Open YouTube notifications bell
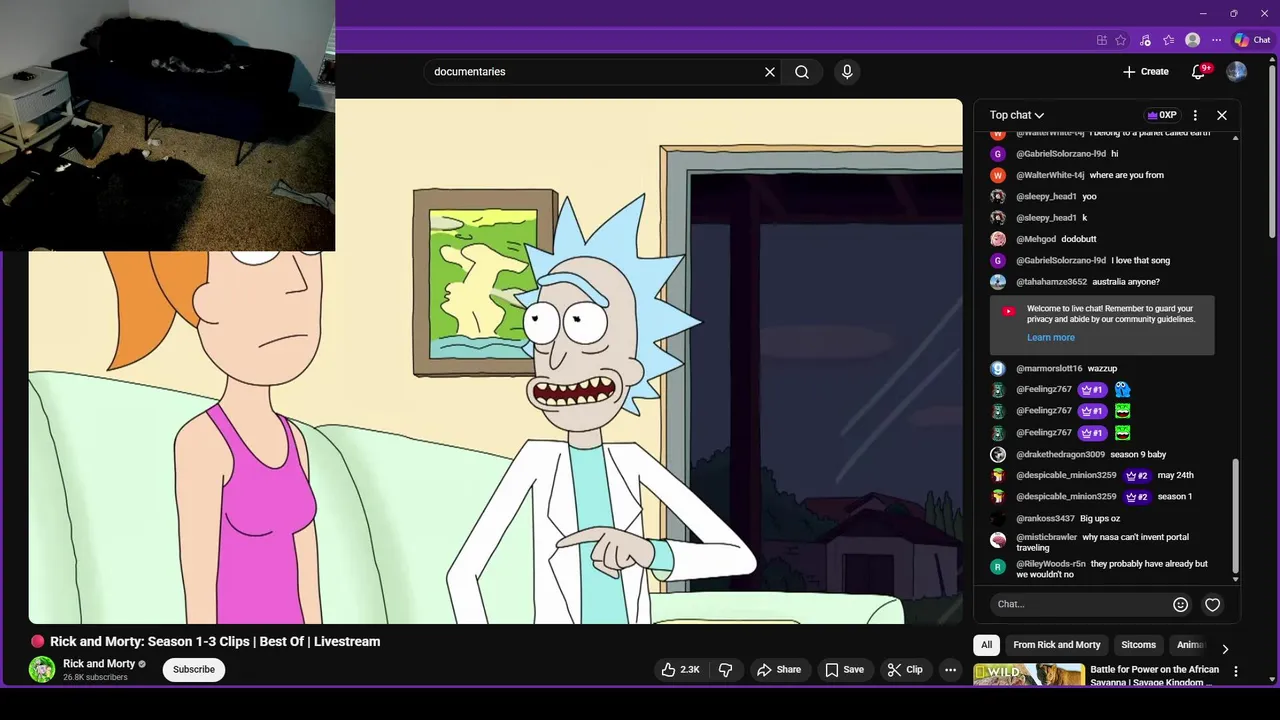The image size is (1280, 720). [x=1198, y=72]
